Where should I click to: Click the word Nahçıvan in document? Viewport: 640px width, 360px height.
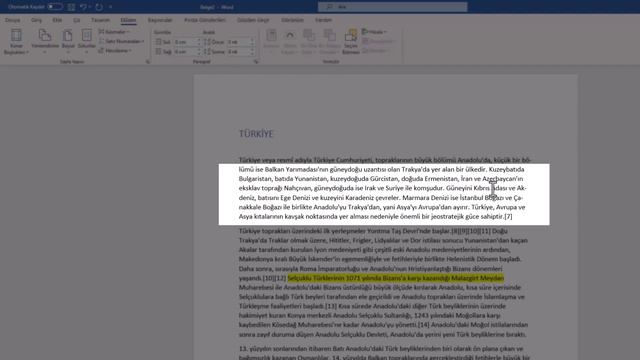tap(298, 188)
